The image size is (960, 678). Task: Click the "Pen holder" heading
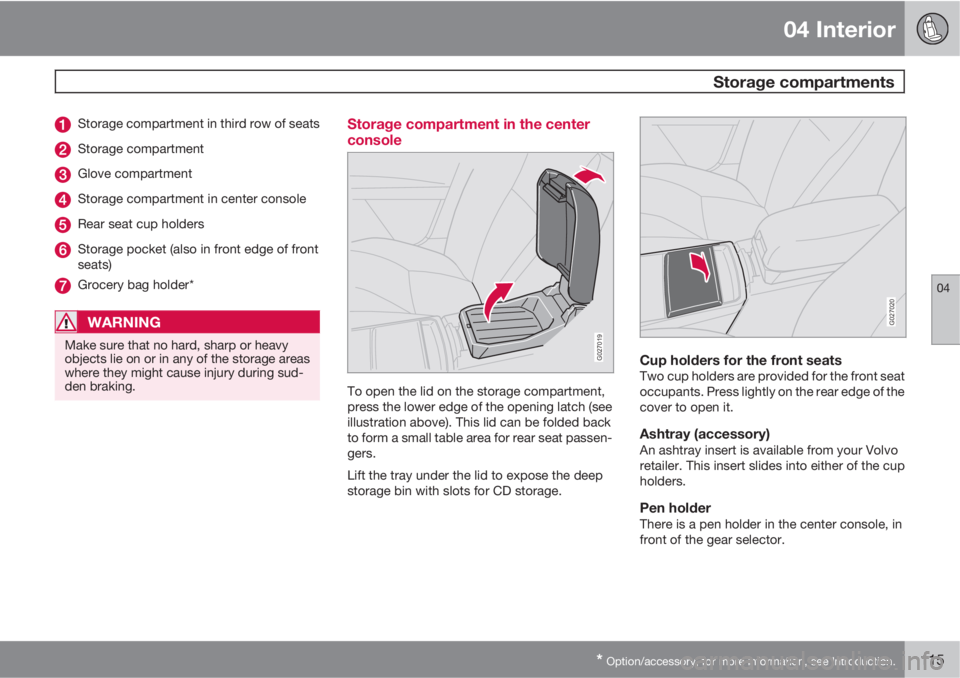[x=675, y=508]
